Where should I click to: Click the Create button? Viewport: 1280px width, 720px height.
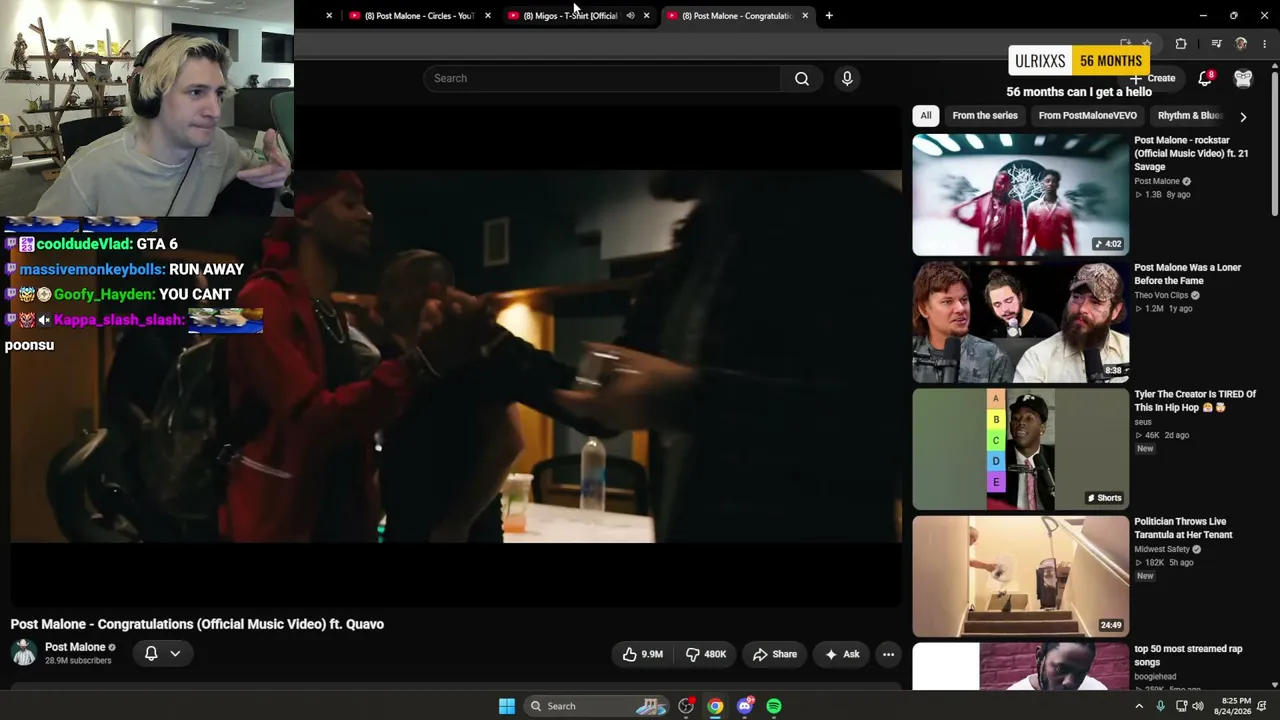pos(1153,78)
